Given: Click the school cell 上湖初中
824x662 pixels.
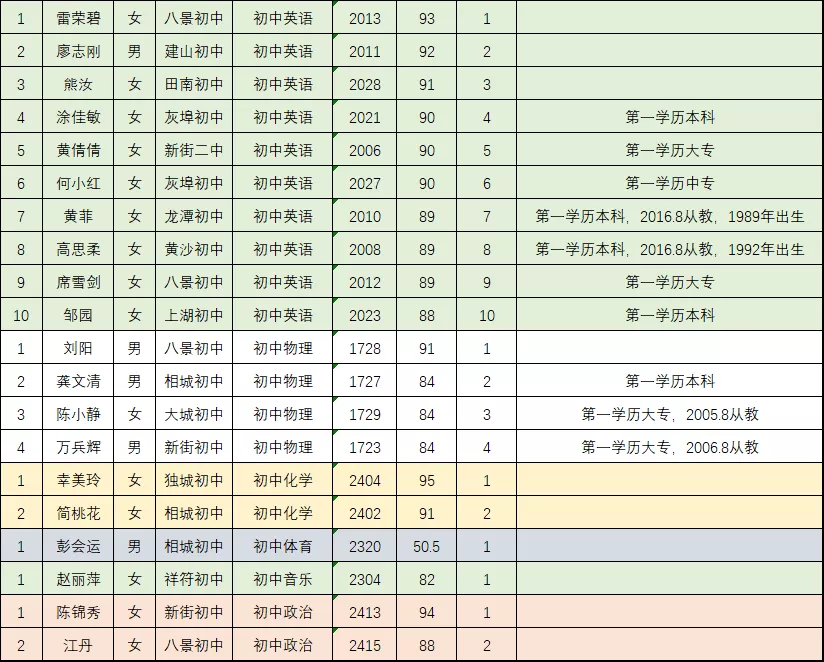Looking at the screenshot, I should [x=194, y=315].
